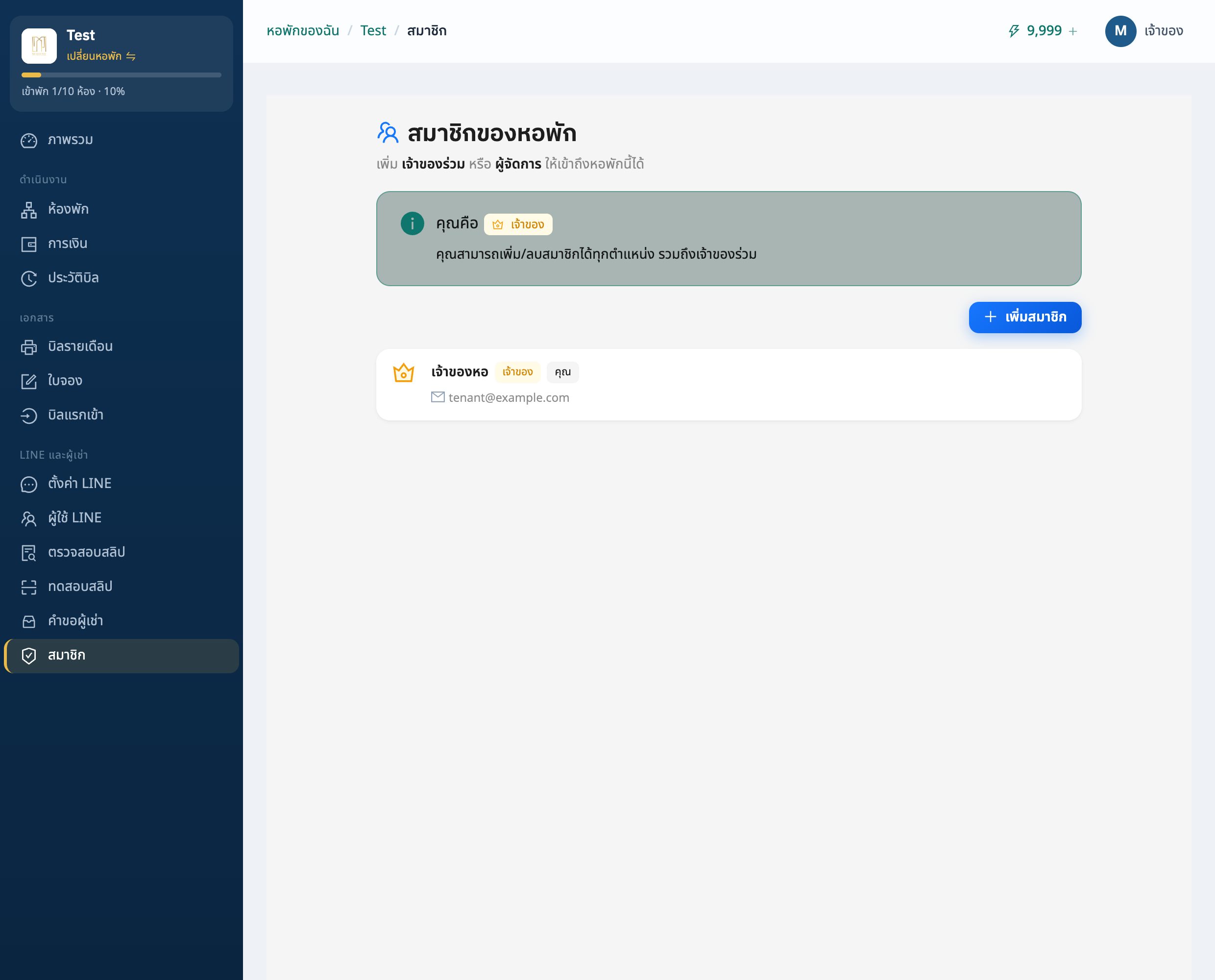Open บิลแรกเข้า in sidebar
1215x980 pixels.
[121, 416]
